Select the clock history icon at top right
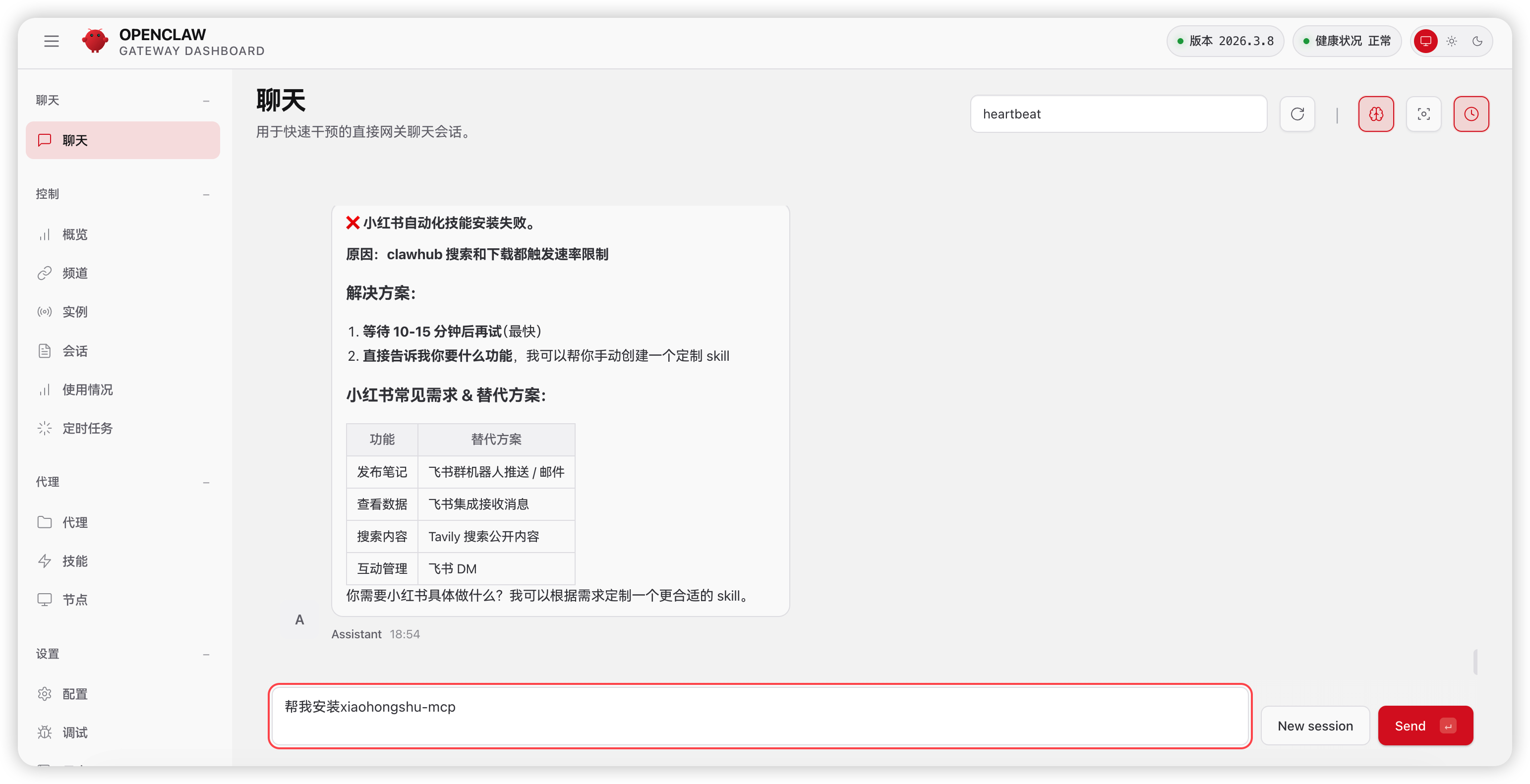This screenshot has height=784, width=1530. coord(1471,113)
